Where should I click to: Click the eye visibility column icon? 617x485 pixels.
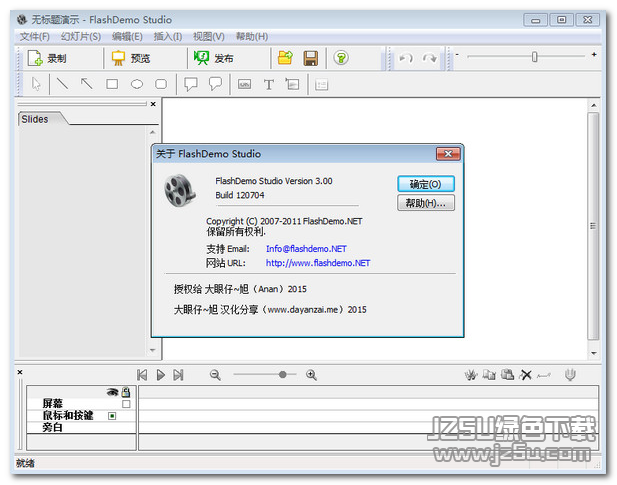[x=113, y=392]
